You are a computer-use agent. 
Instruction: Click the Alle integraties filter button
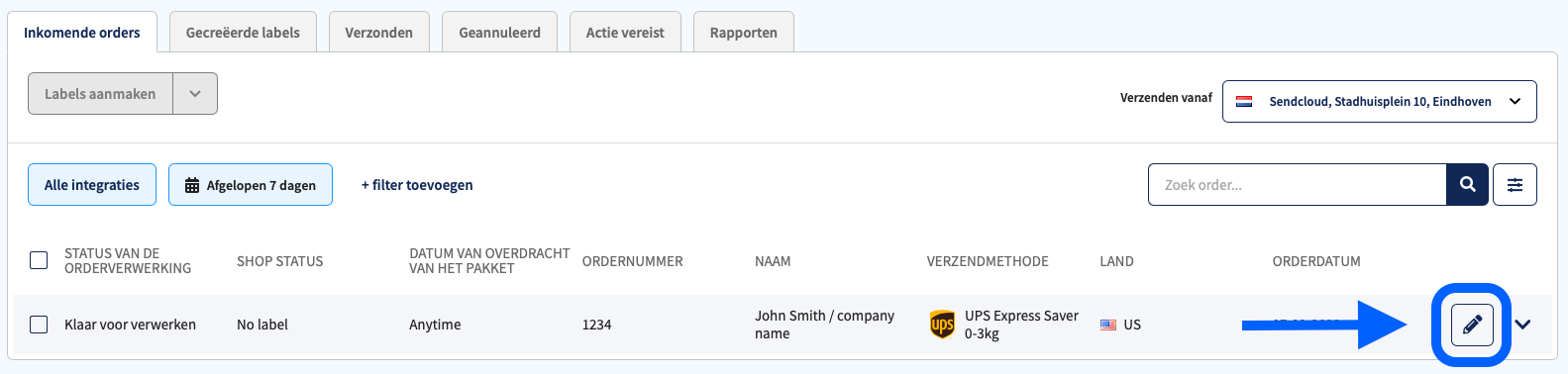[x=92, y=185]
